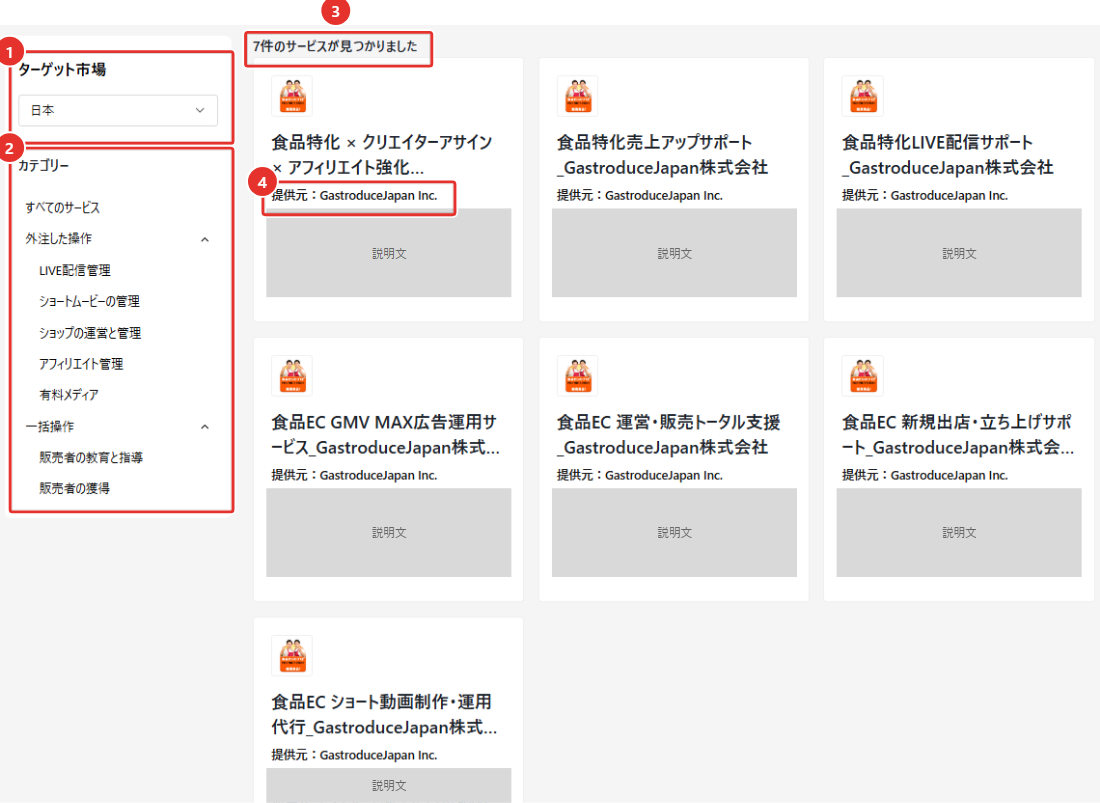This screenshot has height=803, width=1100.
Task: Click logo icon of 食品EC GMV MAX card
Action: (x=292, y=376)
